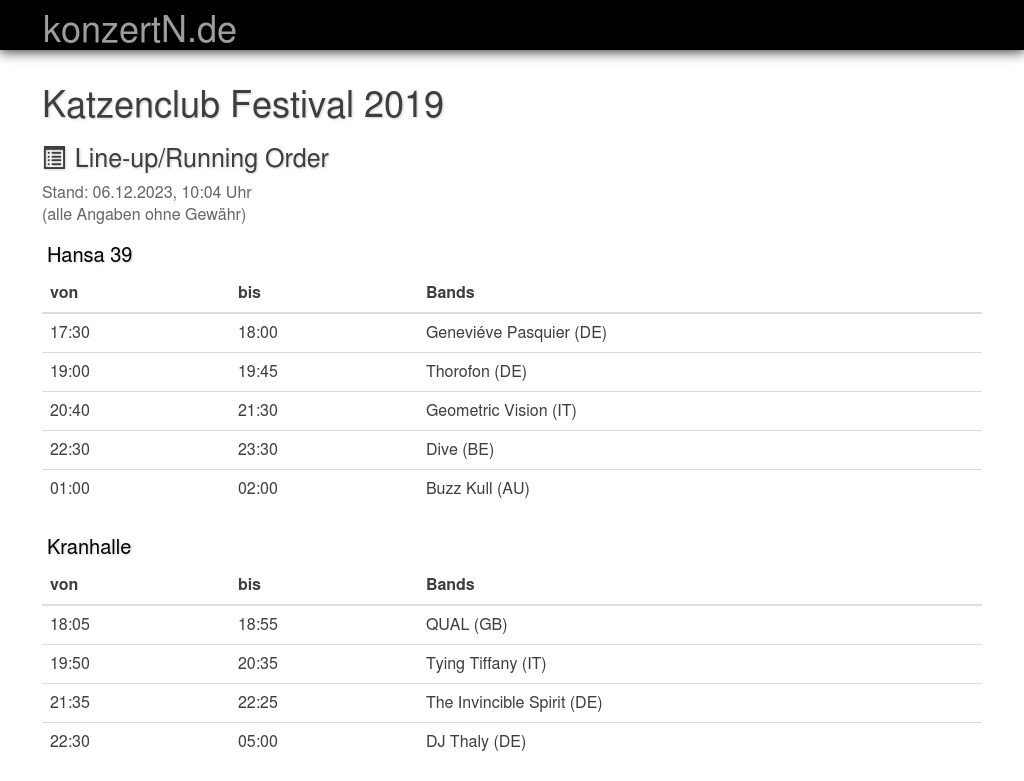Screen dimensions: 1024x781
Task: Click Tying Tiffany (IT) band entry
Action: [x=486, y=663]
